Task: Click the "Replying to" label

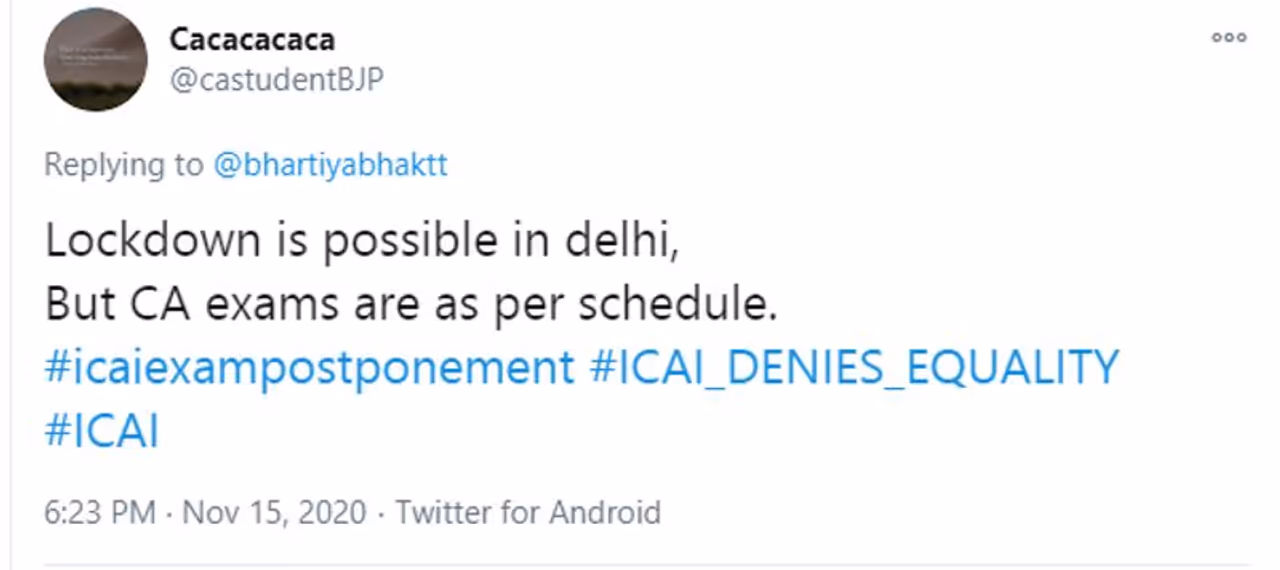Action: [x=123, y=165]
